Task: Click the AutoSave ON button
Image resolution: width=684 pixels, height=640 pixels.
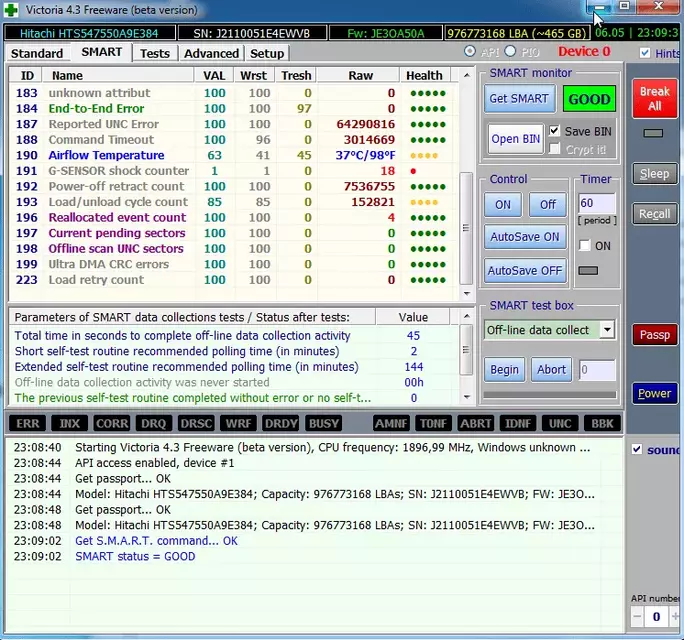Action: [525, 237]
